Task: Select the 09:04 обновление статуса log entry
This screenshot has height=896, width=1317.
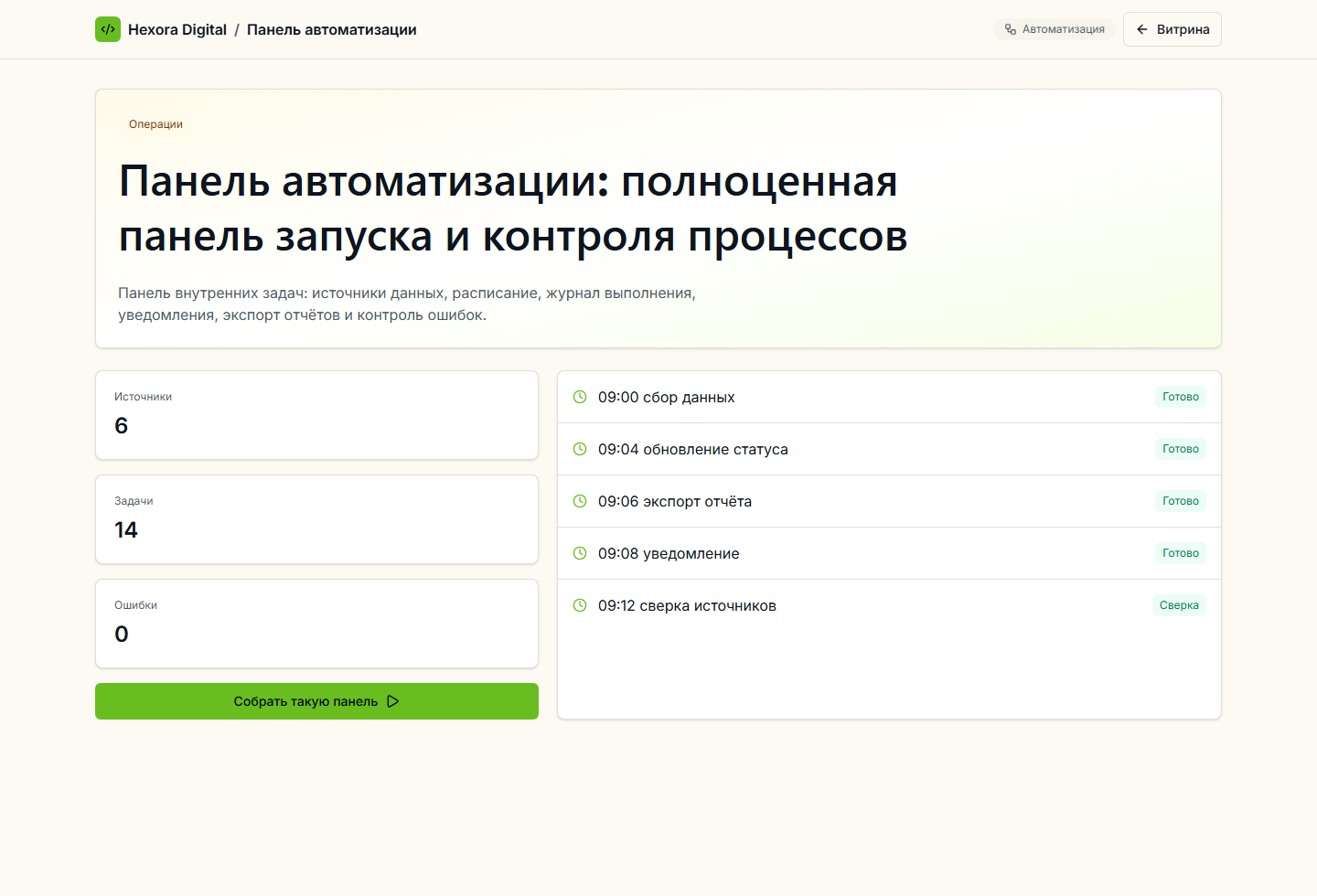Action: 889,449
